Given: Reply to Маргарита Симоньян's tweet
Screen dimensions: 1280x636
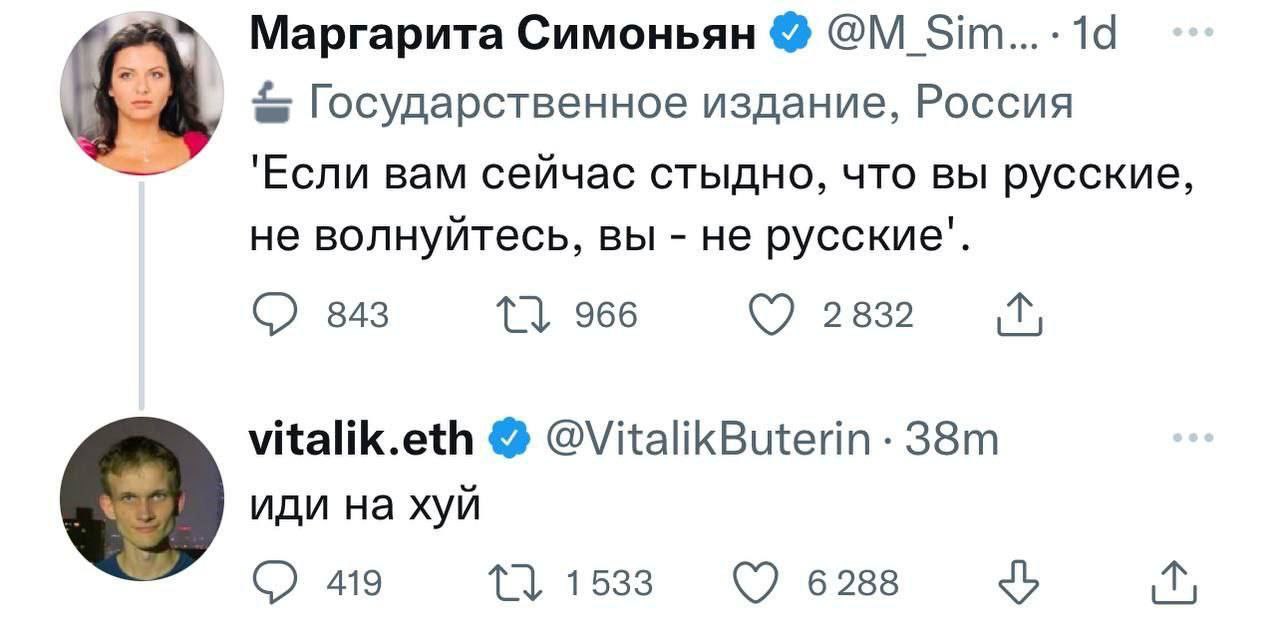Looking at the screenshot, I should [x=273, y=316].
